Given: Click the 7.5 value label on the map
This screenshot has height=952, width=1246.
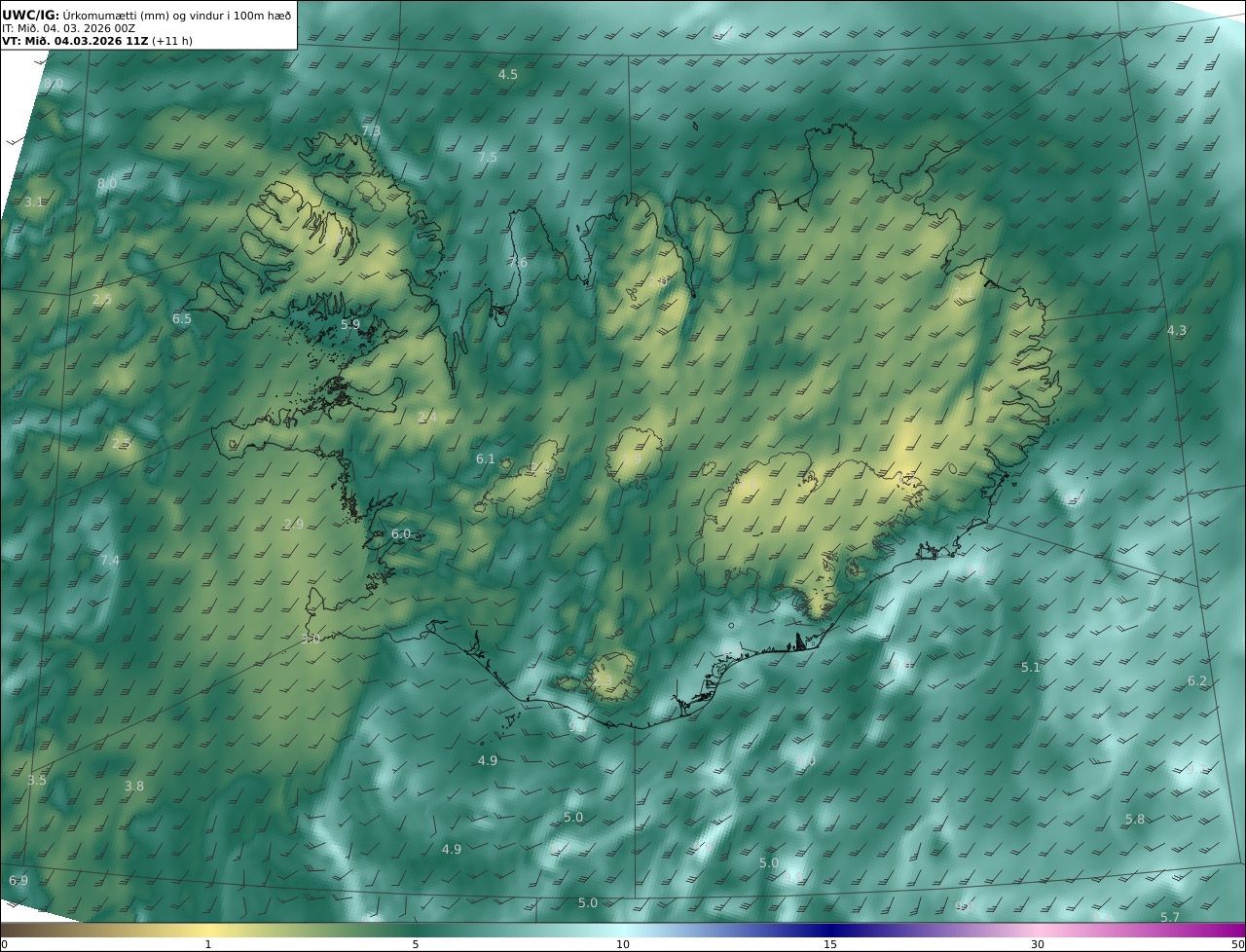Looking at the screenshot, I should pyautogui.click(x=488, y=157).
